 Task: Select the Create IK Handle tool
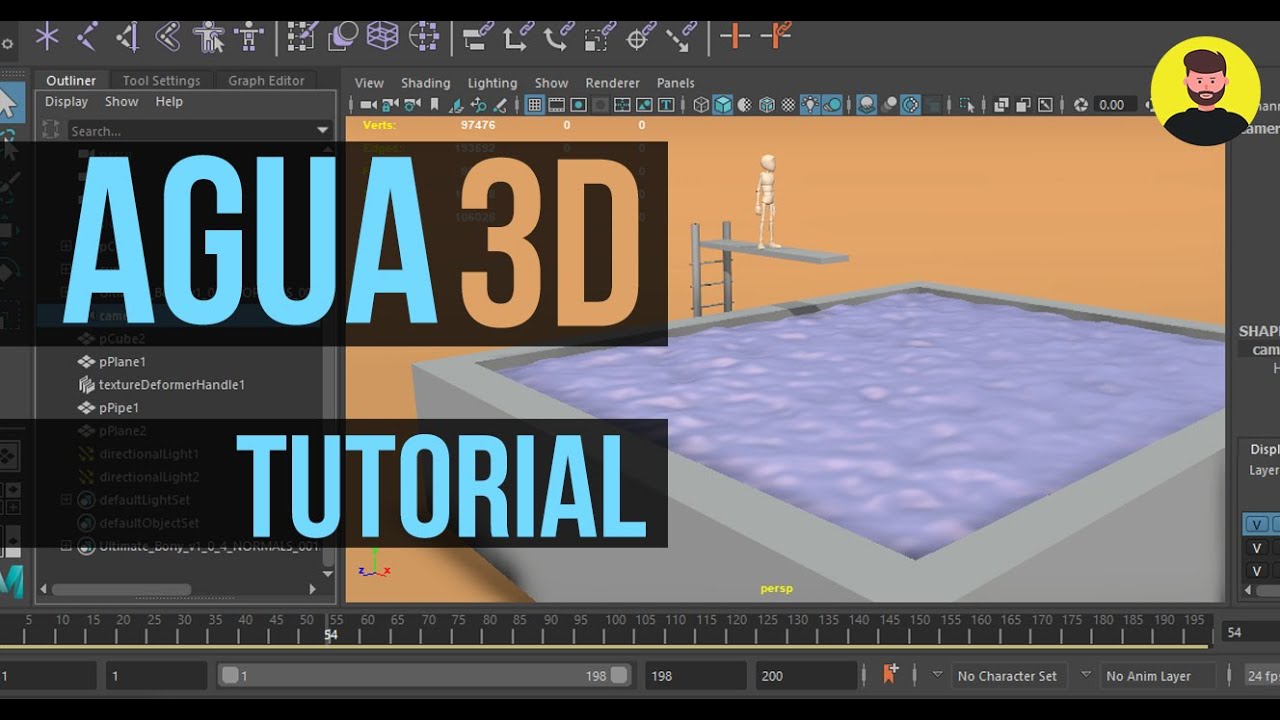(x=127, y=38)
